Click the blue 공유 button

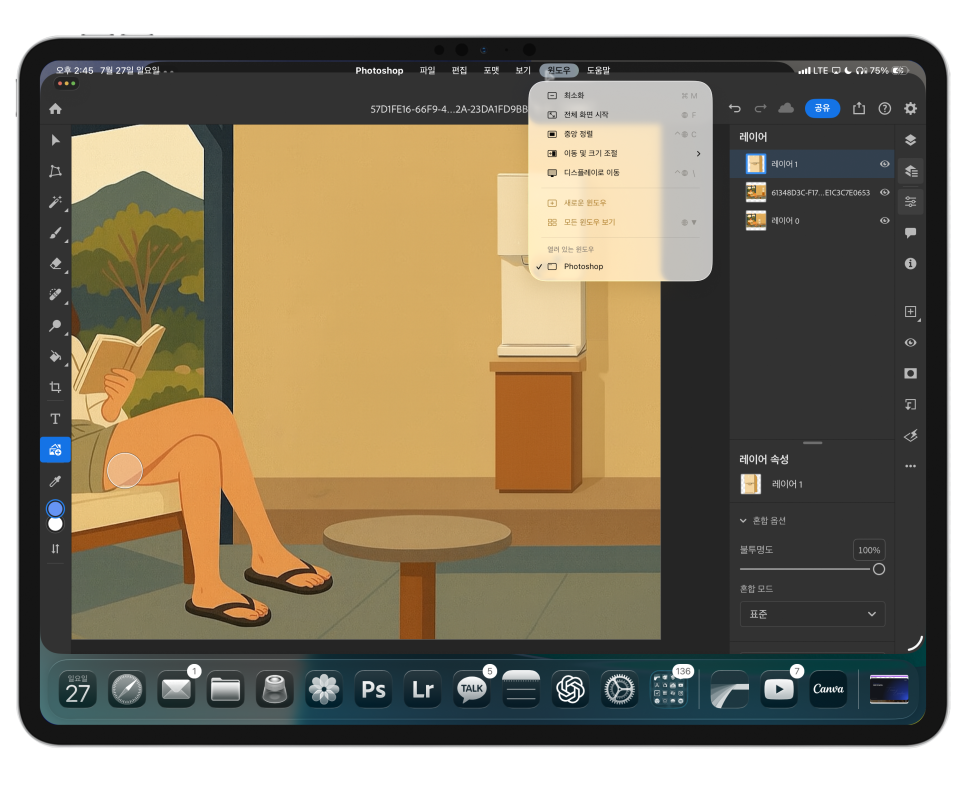tap(822, 108)
